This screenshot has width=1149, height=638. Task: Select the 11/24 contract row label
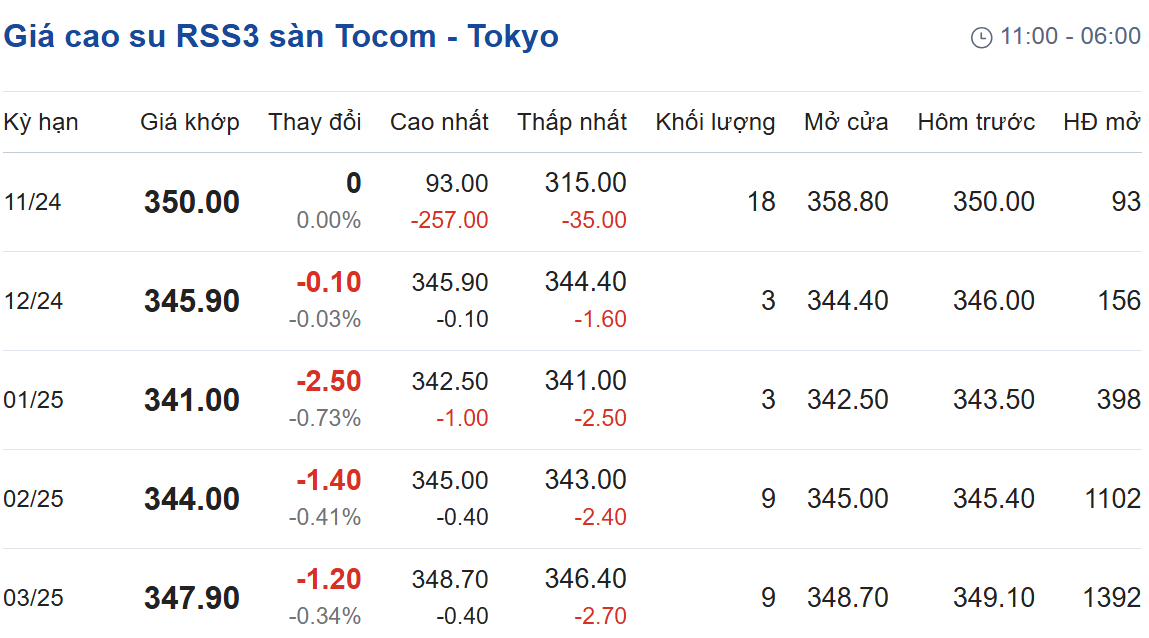click(32, 202)
